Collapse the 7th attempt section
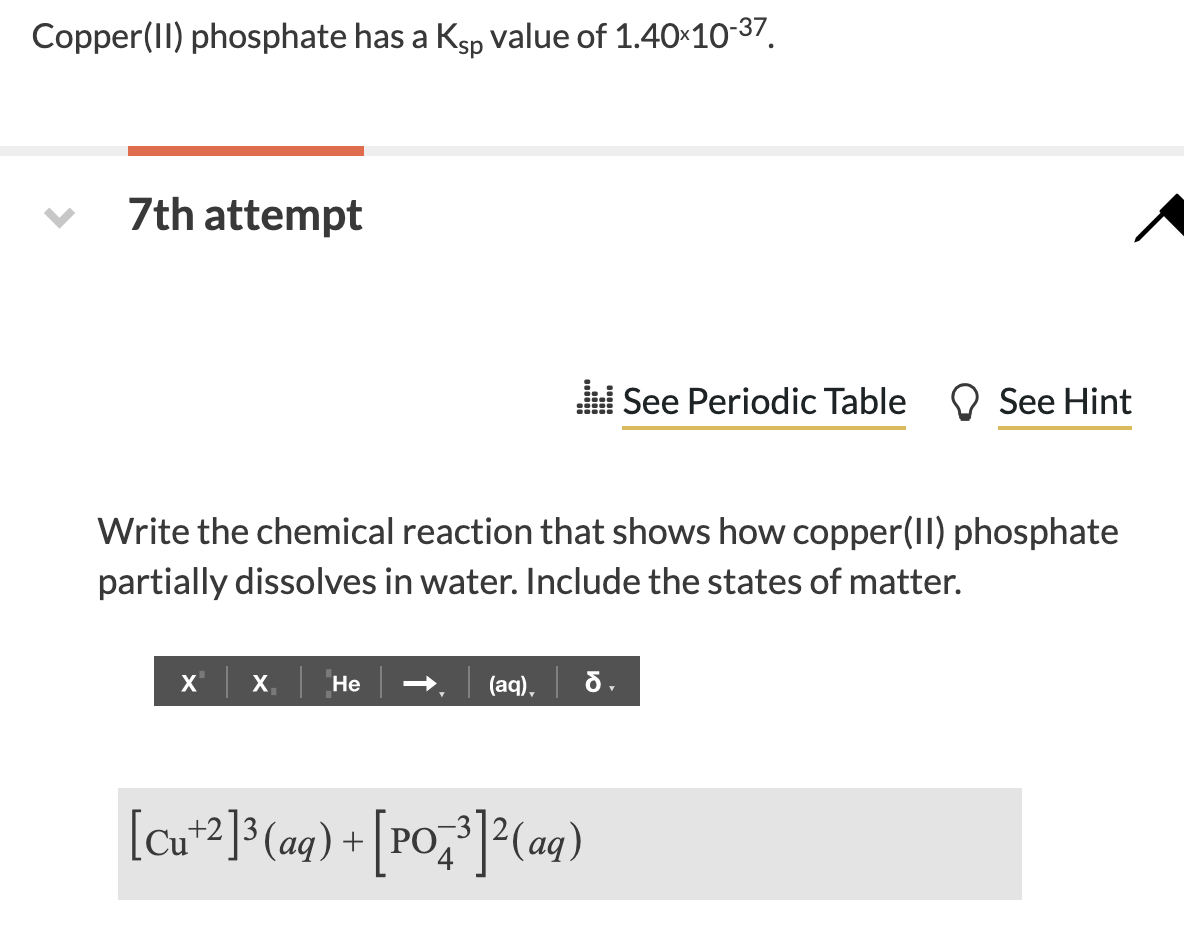Image resolution: width=1184 pixels, height=926 pixels. [x=58, y=216]
